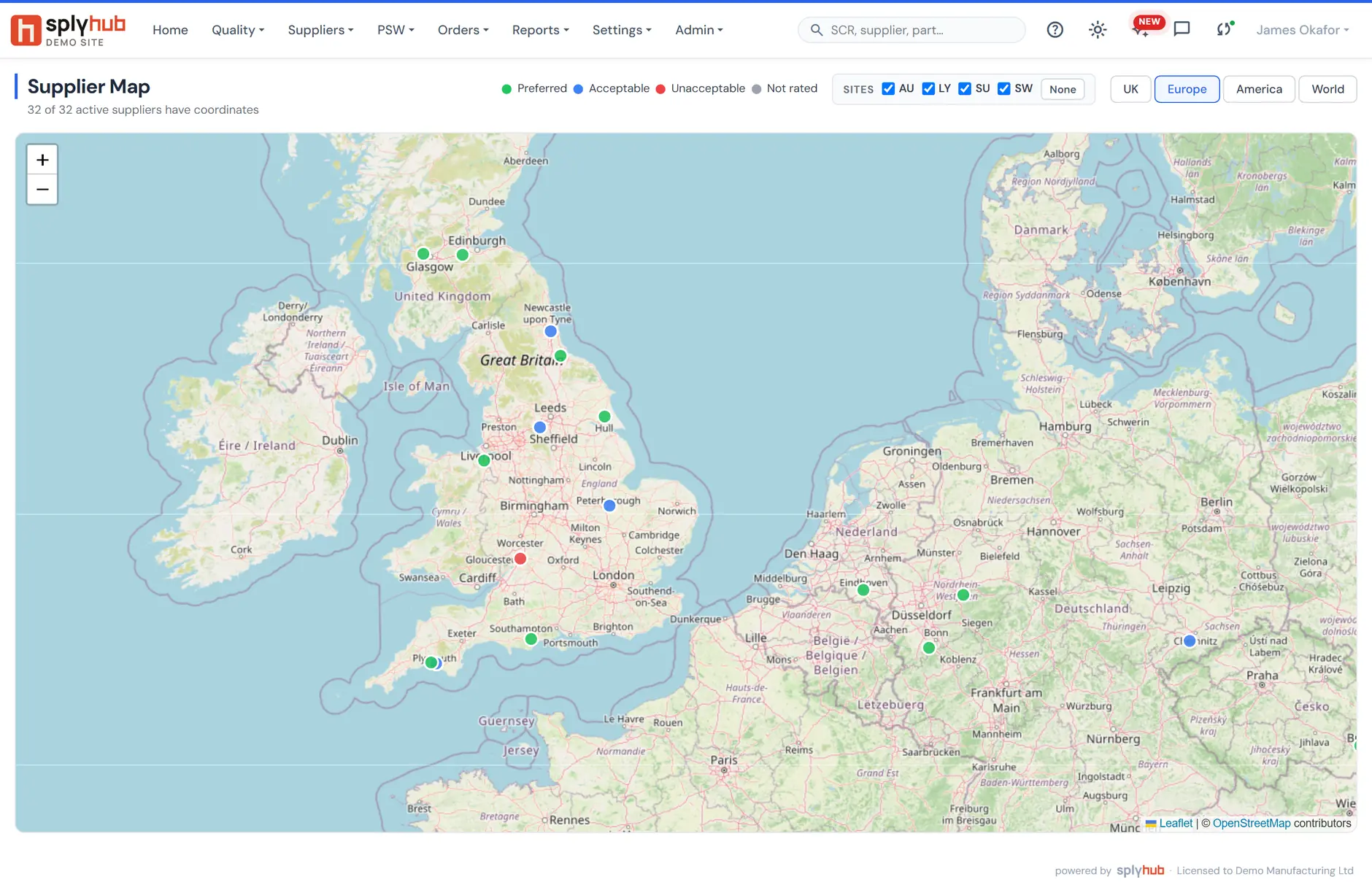
Task: Expand the Reports dropdown menu
Action: point(540,30)
